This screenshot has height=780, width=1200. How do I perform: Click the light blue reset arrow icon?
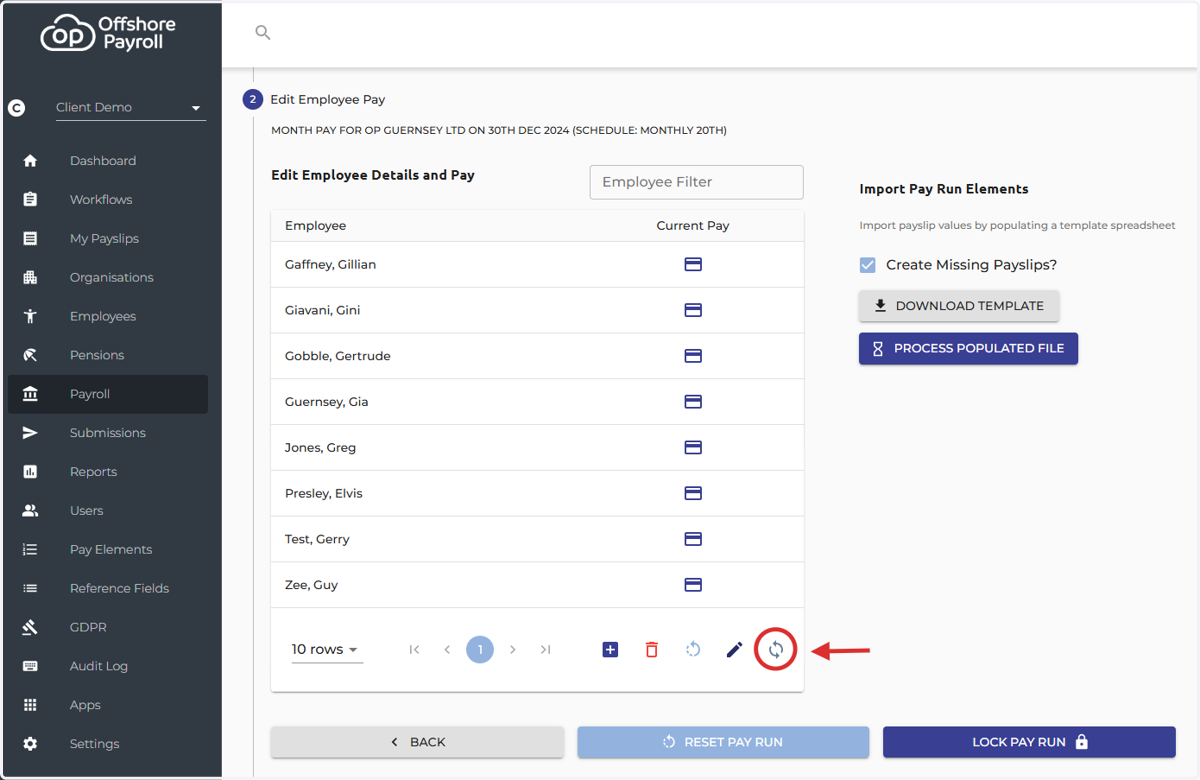tap(693, 650)
